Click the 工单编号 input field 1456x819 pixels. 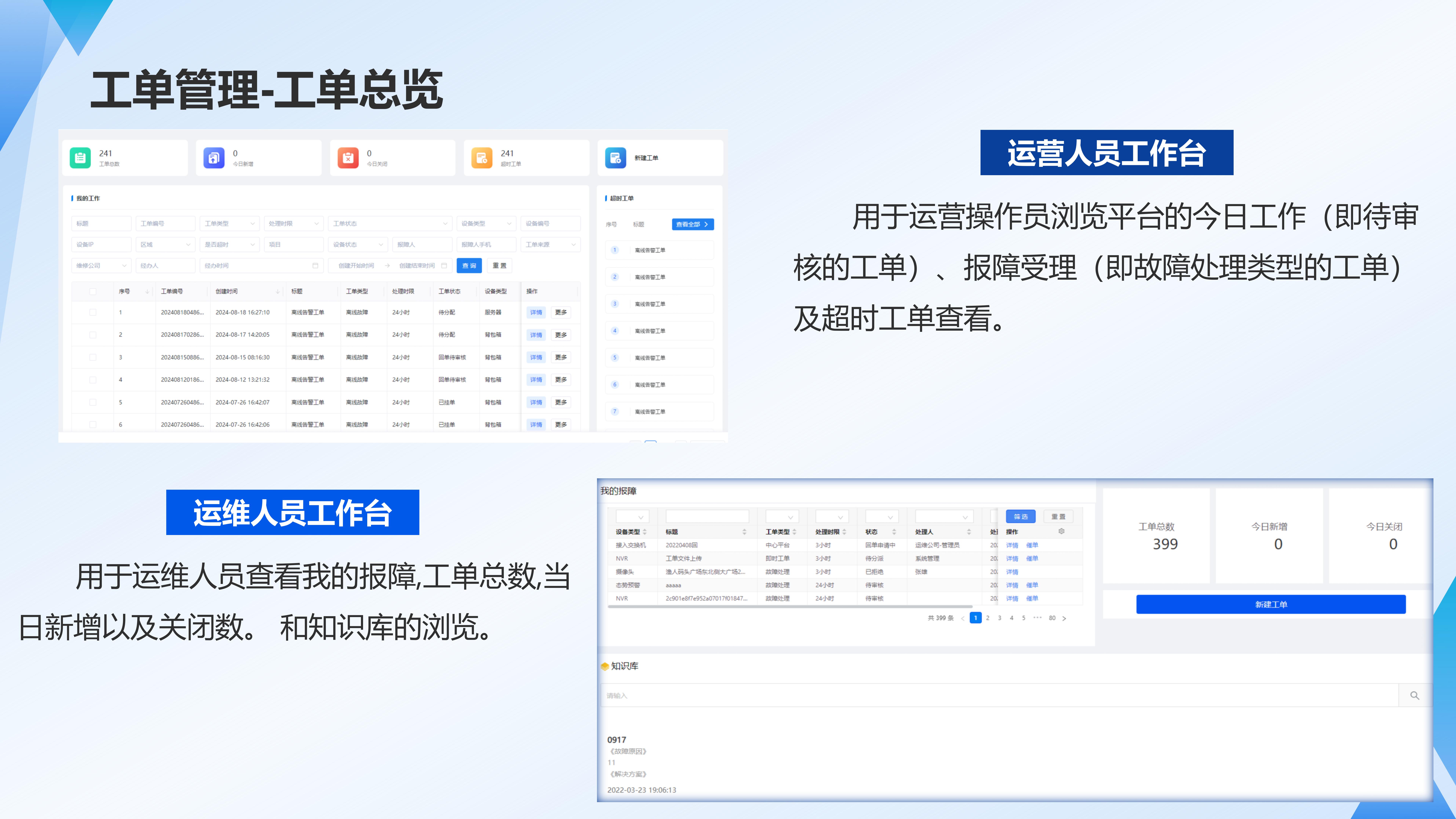pos(166,223)
